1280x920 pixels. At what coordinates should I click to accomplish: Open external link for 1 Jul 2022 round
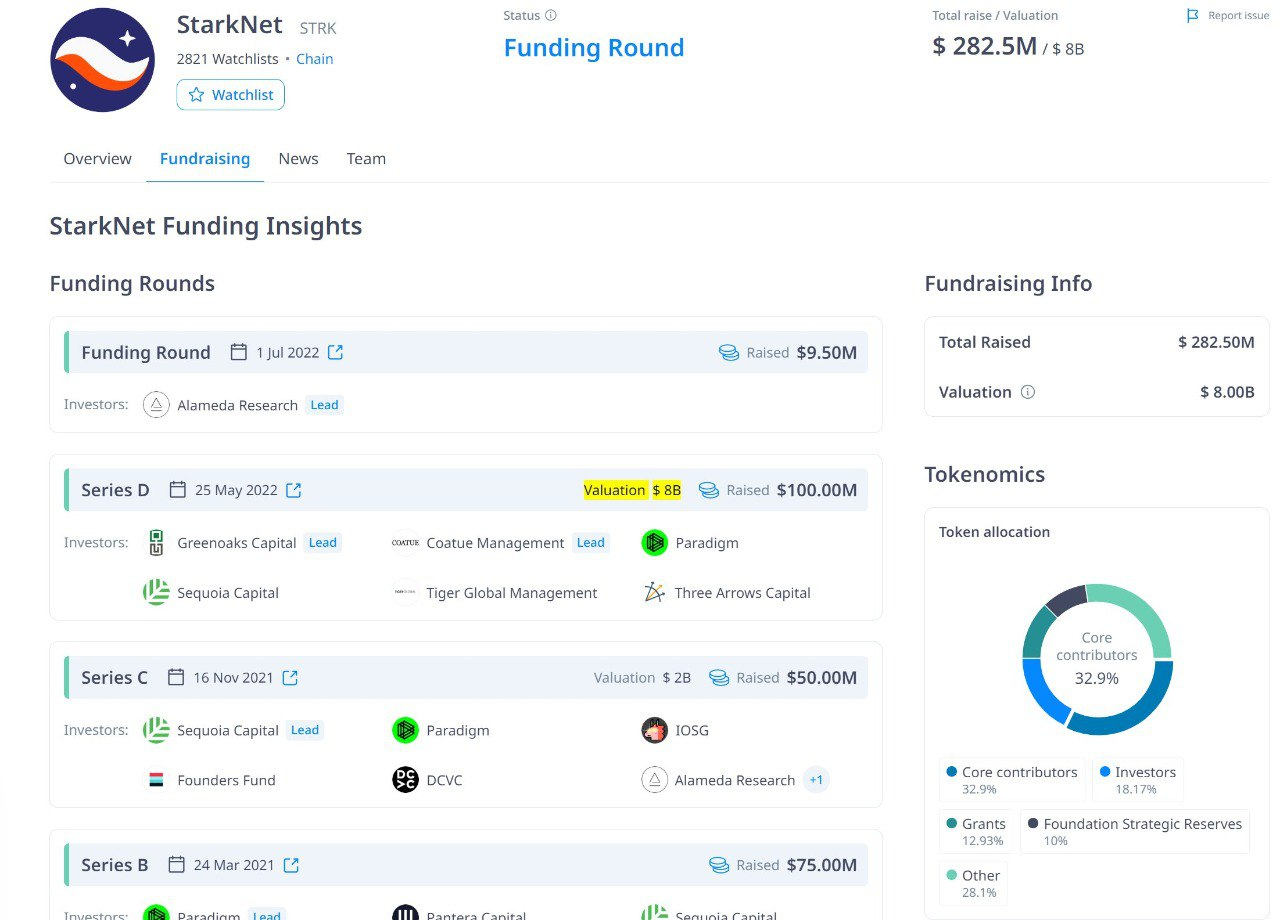(x=336, y=352)
